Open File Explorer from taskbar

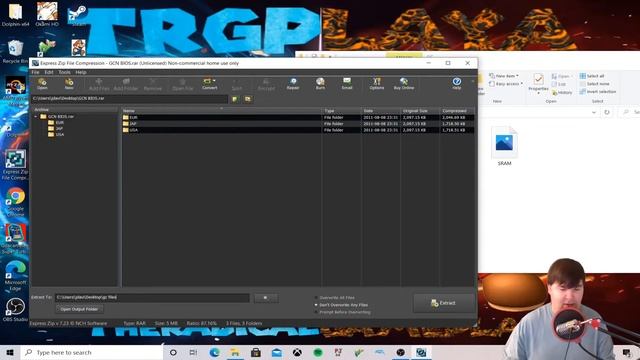(x=235, y=352)
